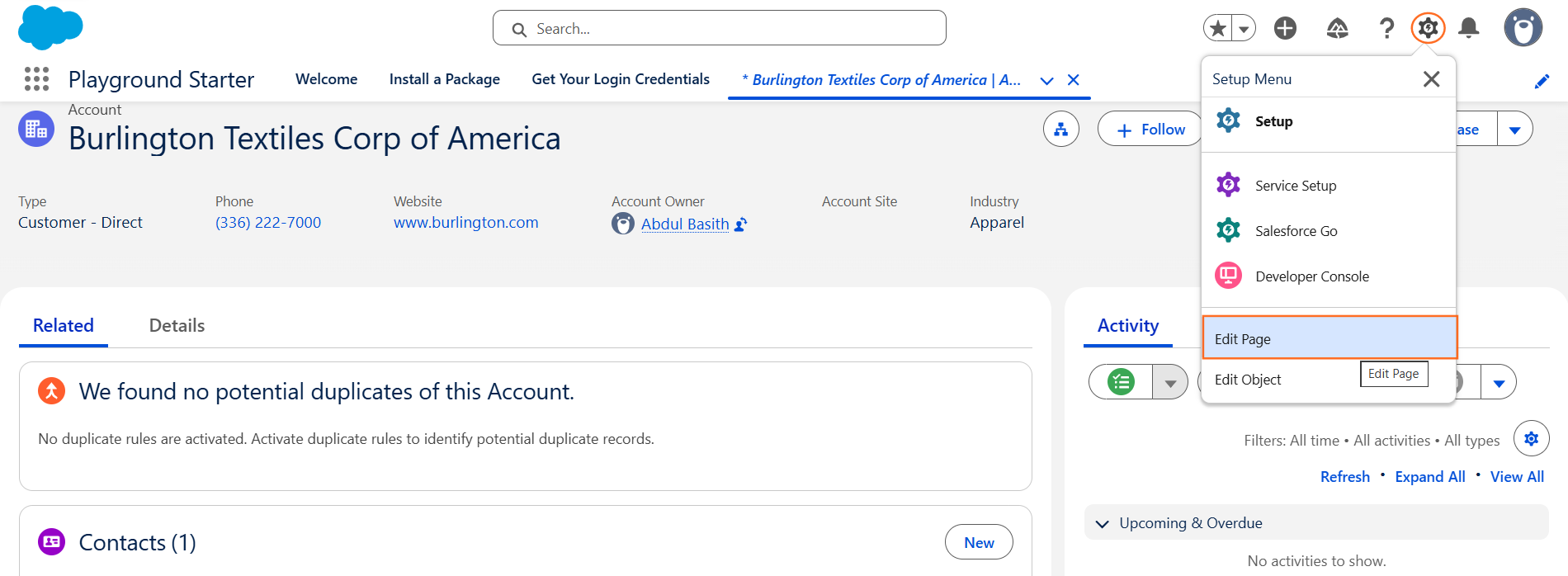Screen dimensions: 1568x576
Task: Open the user profile avatar
Action: pos(1523,28)
